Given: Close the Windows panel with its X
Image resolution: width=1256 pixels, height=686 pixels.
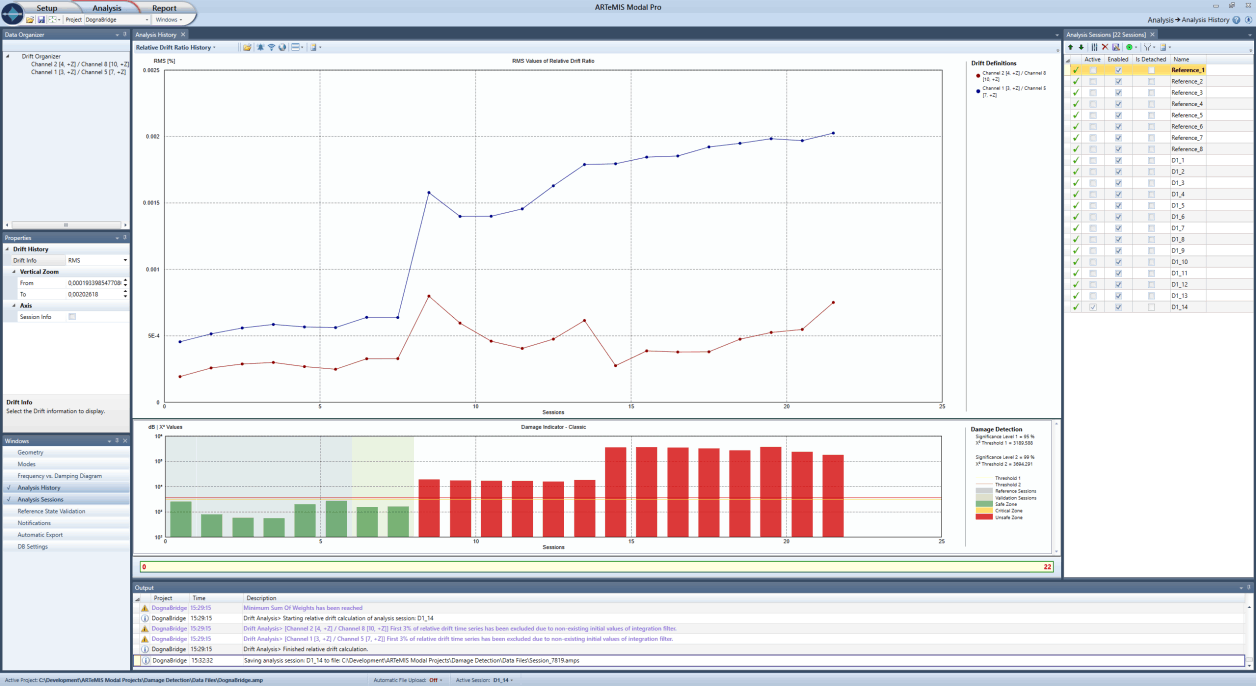Looking at the screenshot, I should pyautogui.click(x=125, y=441).
